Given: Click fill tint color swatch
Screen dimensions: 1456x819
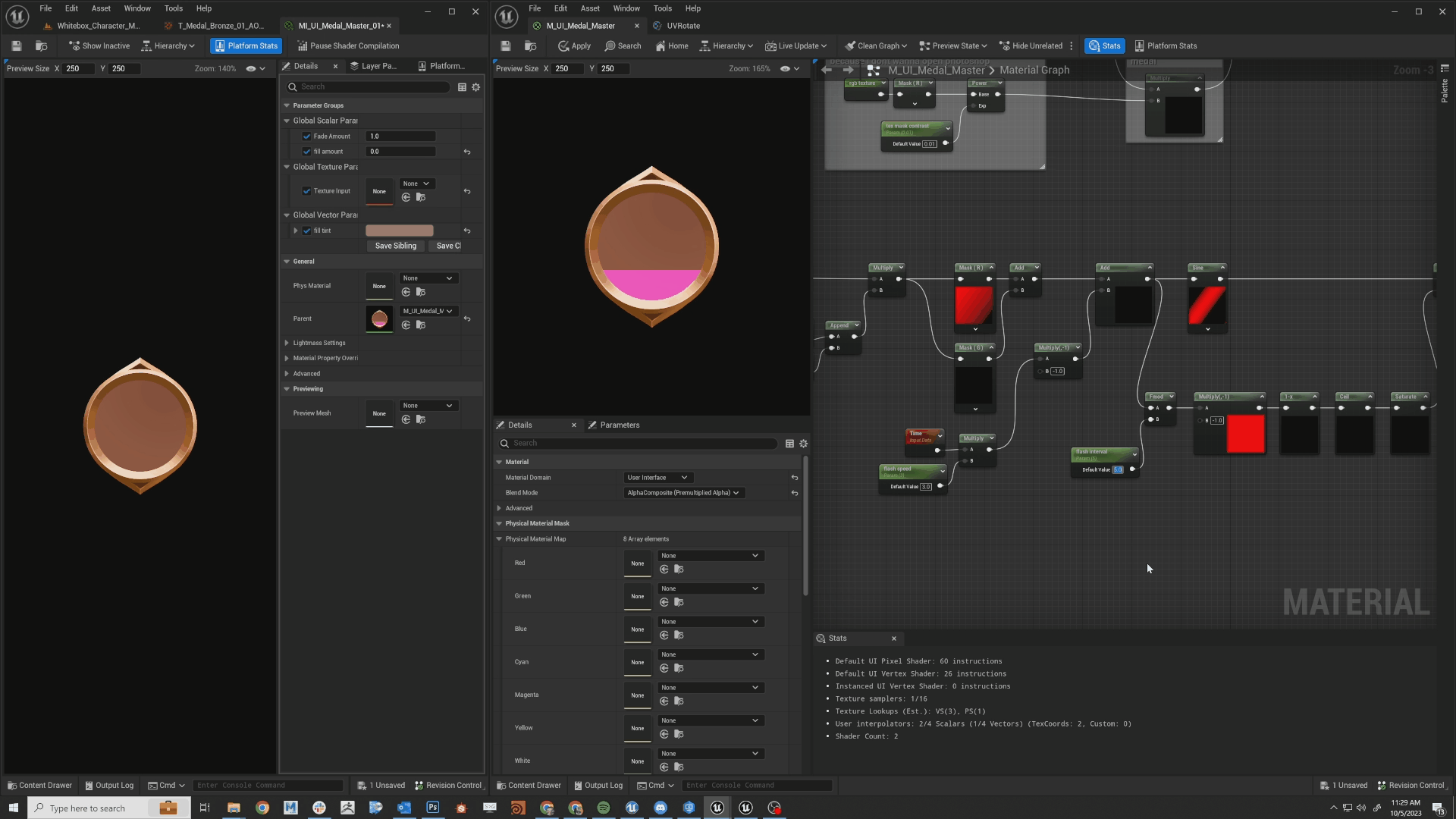Looking at the screenshot, I should (400, 231).
